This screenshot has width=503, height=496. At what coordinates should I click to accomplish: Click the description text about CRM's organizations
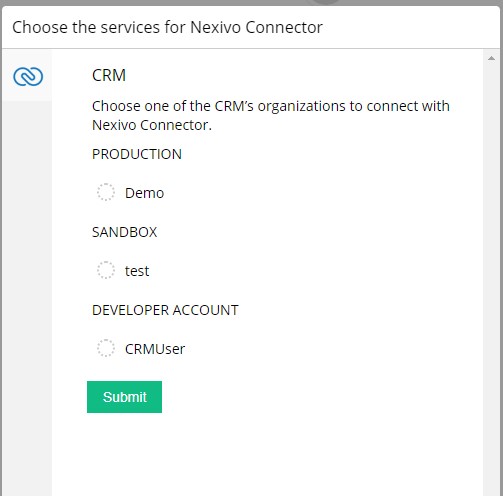pos(271,116)
